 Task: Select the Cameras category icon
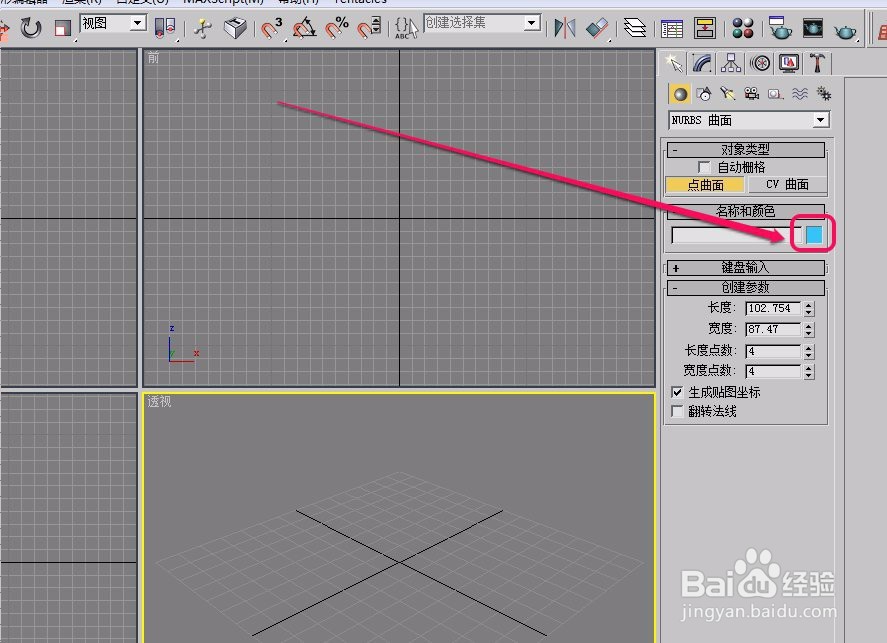752,94
